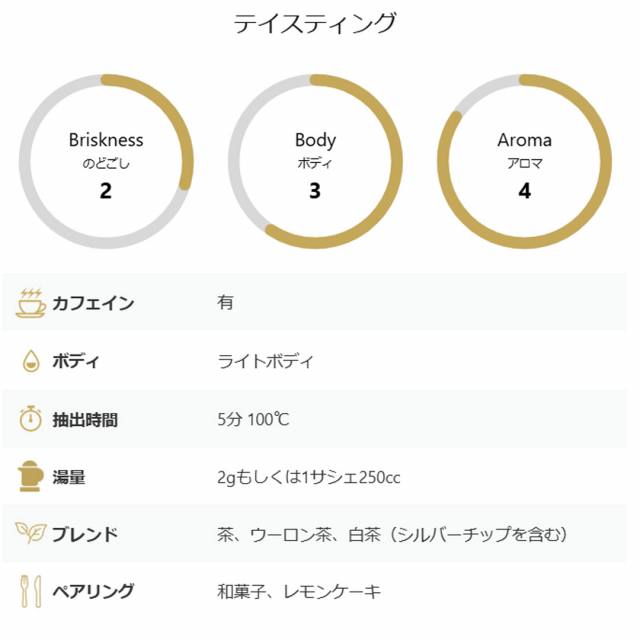Image resolution: width=640 pixels, height=640 pixels.
Task: Click the 和菓子、レモンケーキ pairing text
Action: (x=299, y=591)
